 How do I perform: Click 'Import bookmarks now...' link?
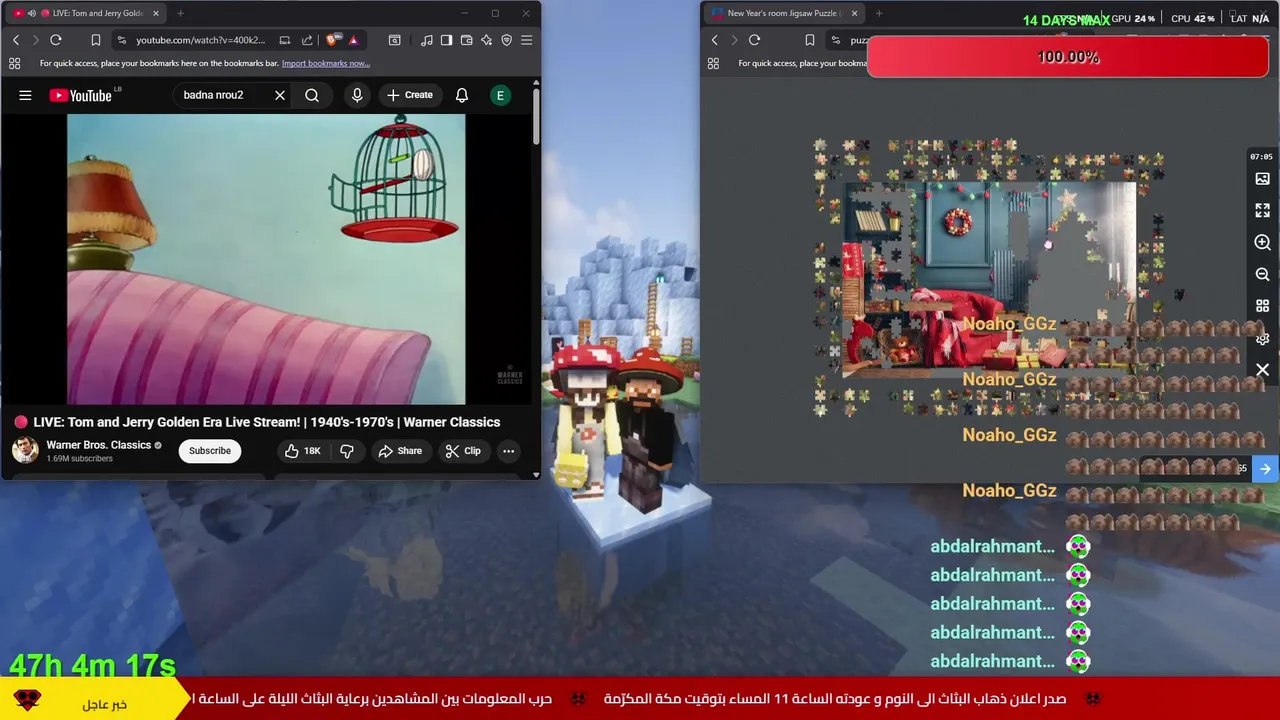point(326,63)
